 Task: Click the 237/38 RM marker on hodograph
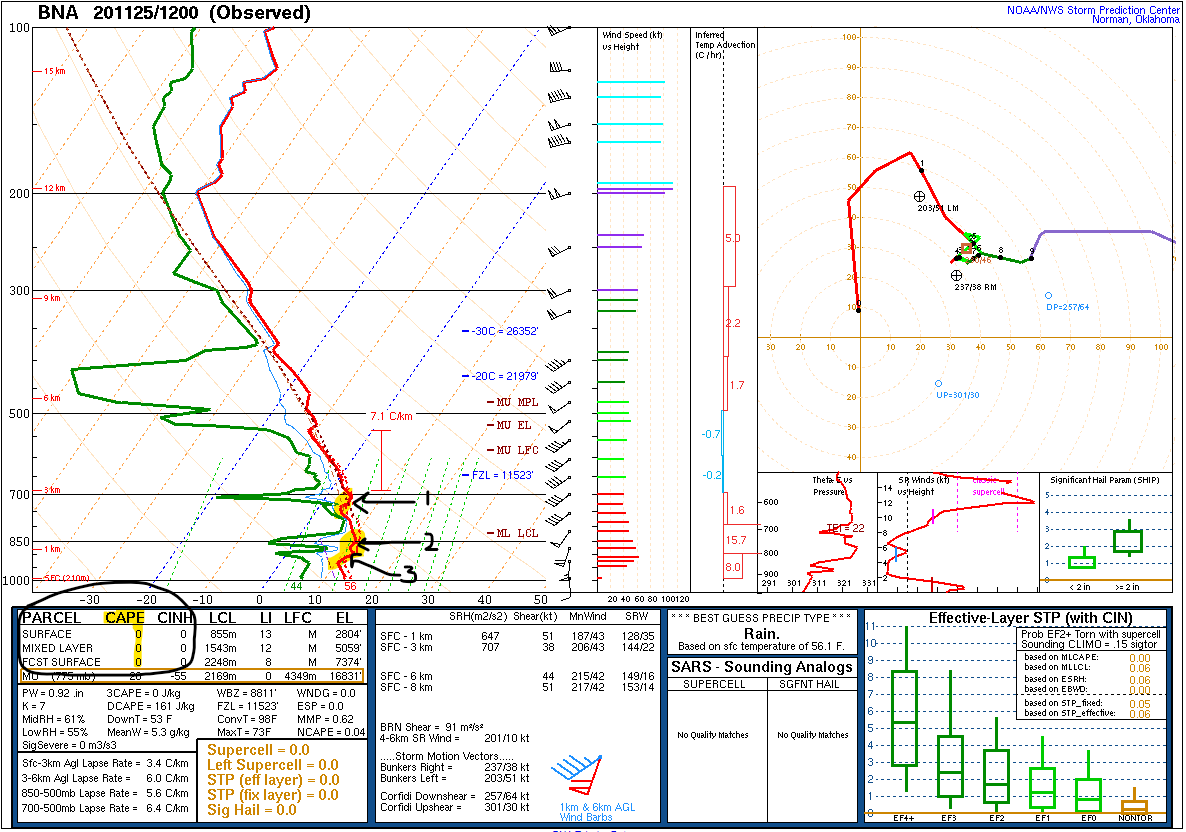click(x=957, y=275)
